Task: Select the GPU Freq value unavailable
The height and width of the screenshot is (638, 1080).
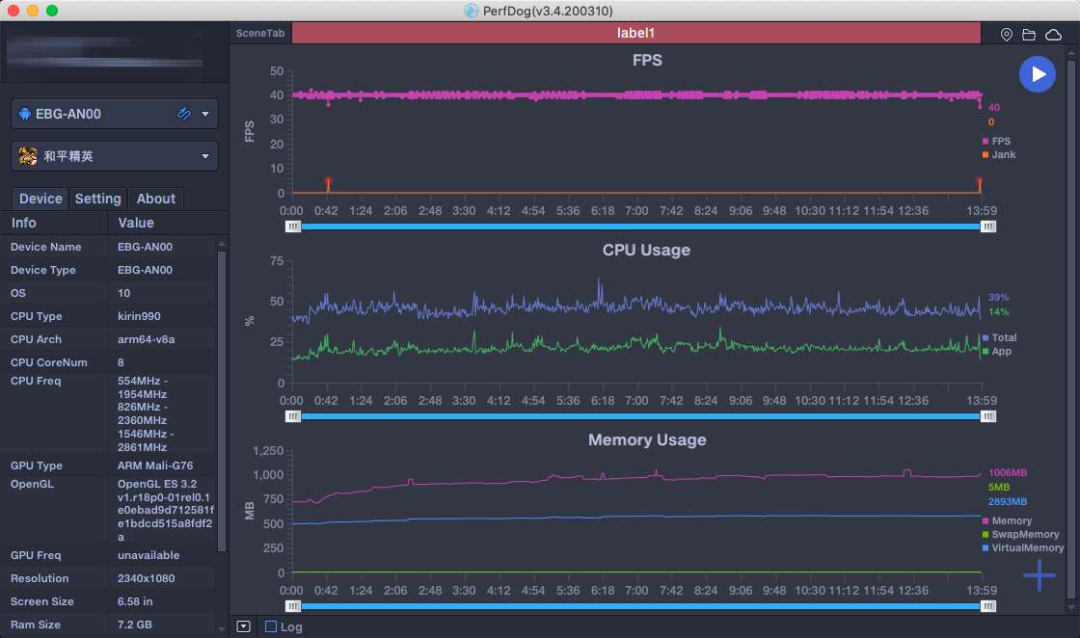Action: click(148, 555)
